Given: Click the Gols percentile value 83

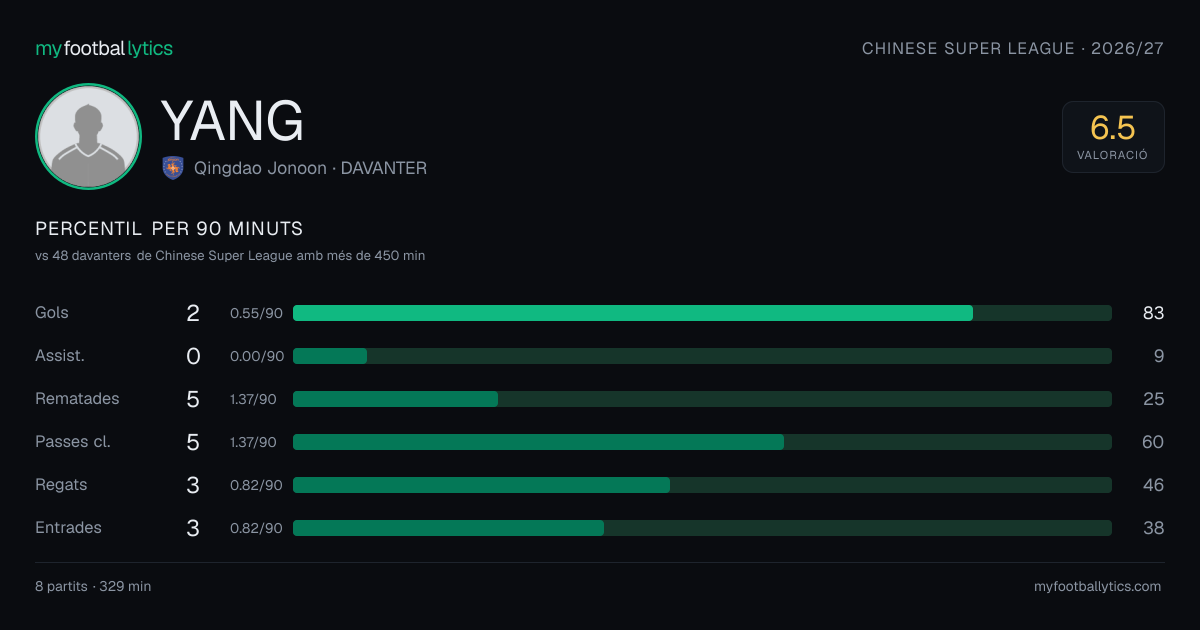Looking at the screenshot, I should tap(1153, 313).
